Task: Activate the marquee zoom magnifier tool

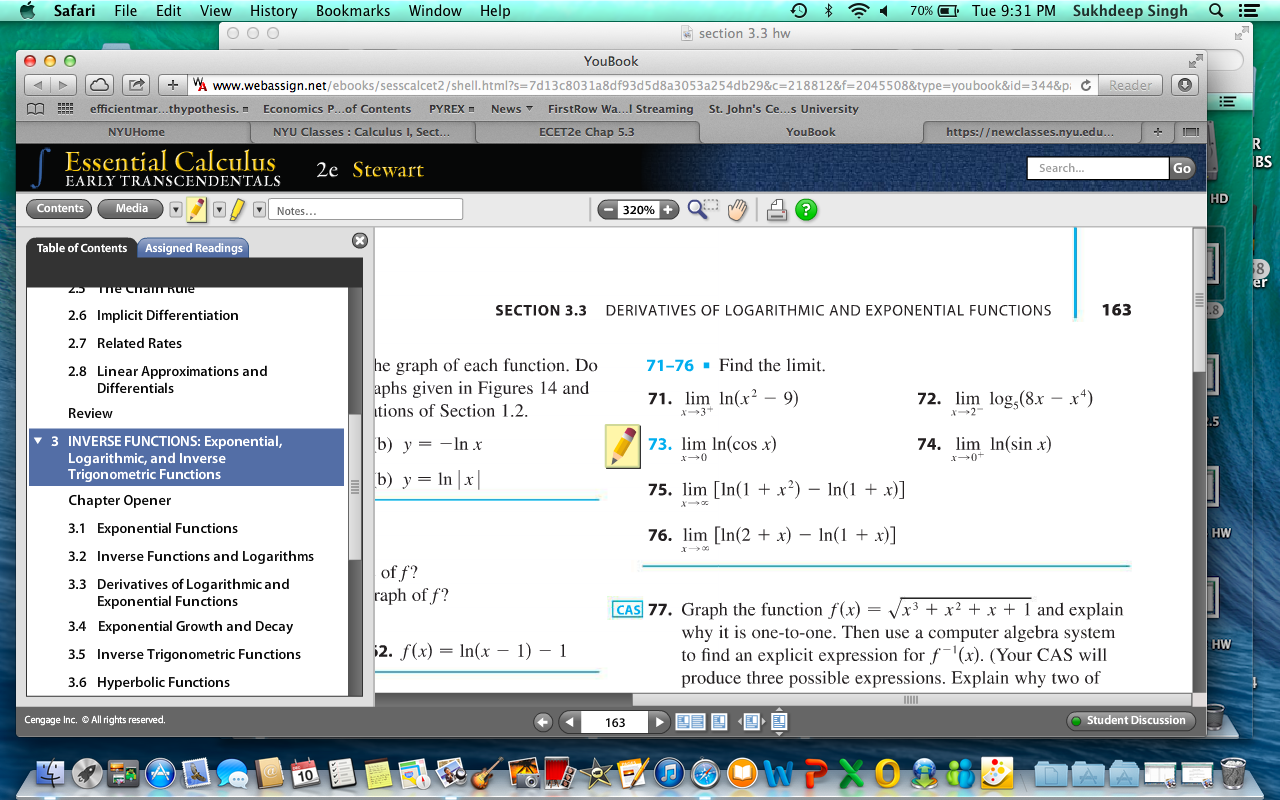Action: [x=702, y=209]
